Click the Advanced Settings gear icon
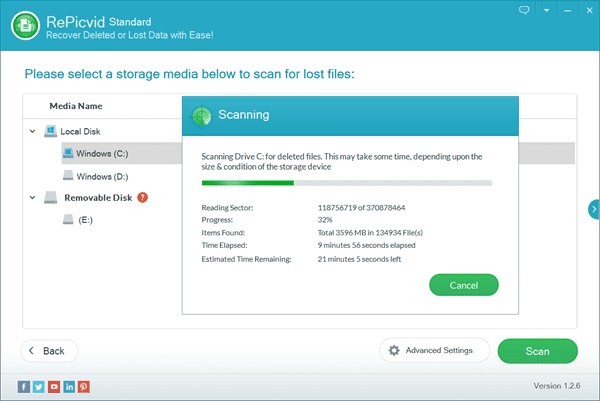Image resolution: width=600 pixels, height=401 pixels. pyautogui.click(x=394, y=350)
